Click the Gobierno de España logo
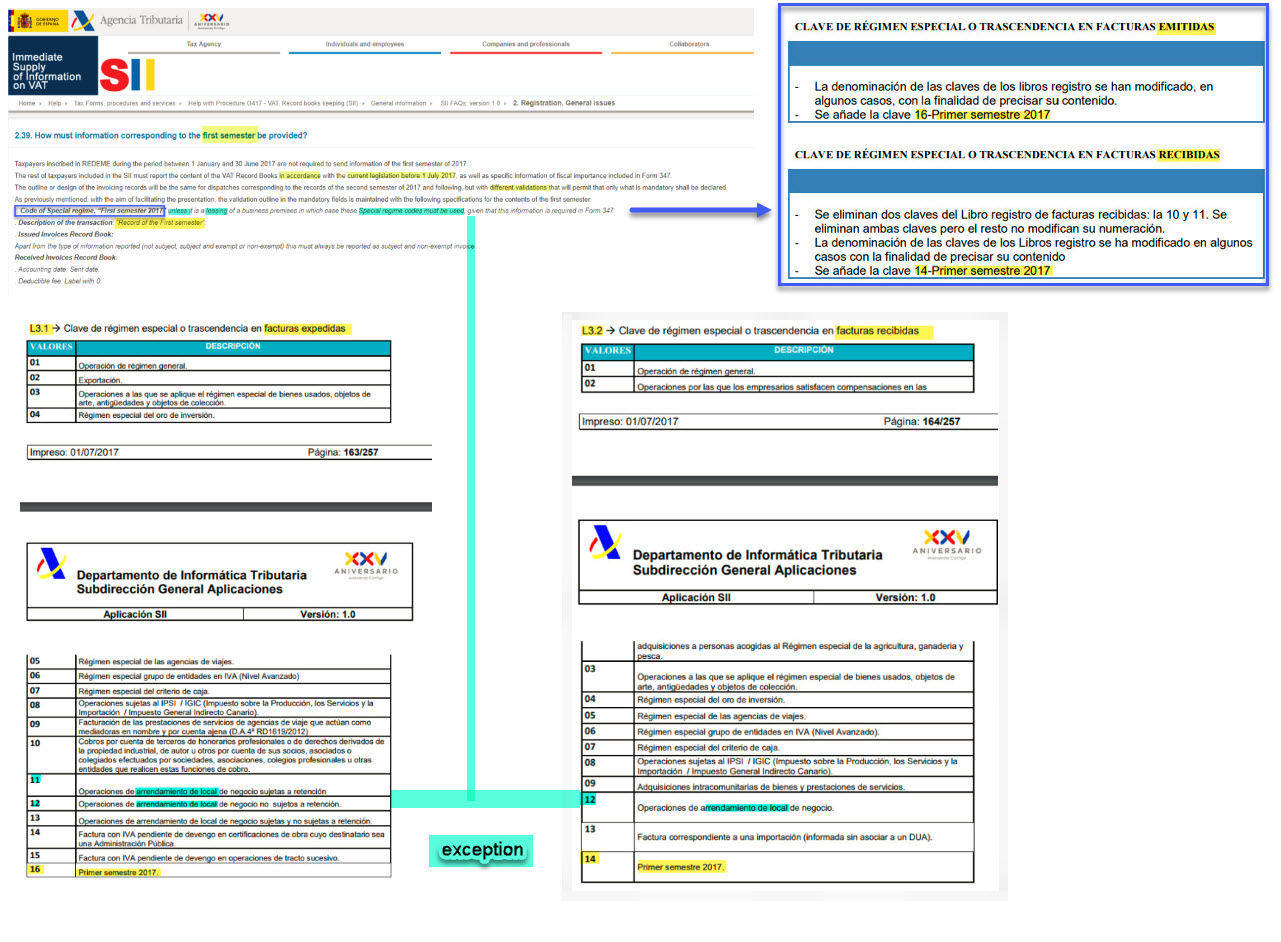1281x942 pixels. click(x=37, y=21)
